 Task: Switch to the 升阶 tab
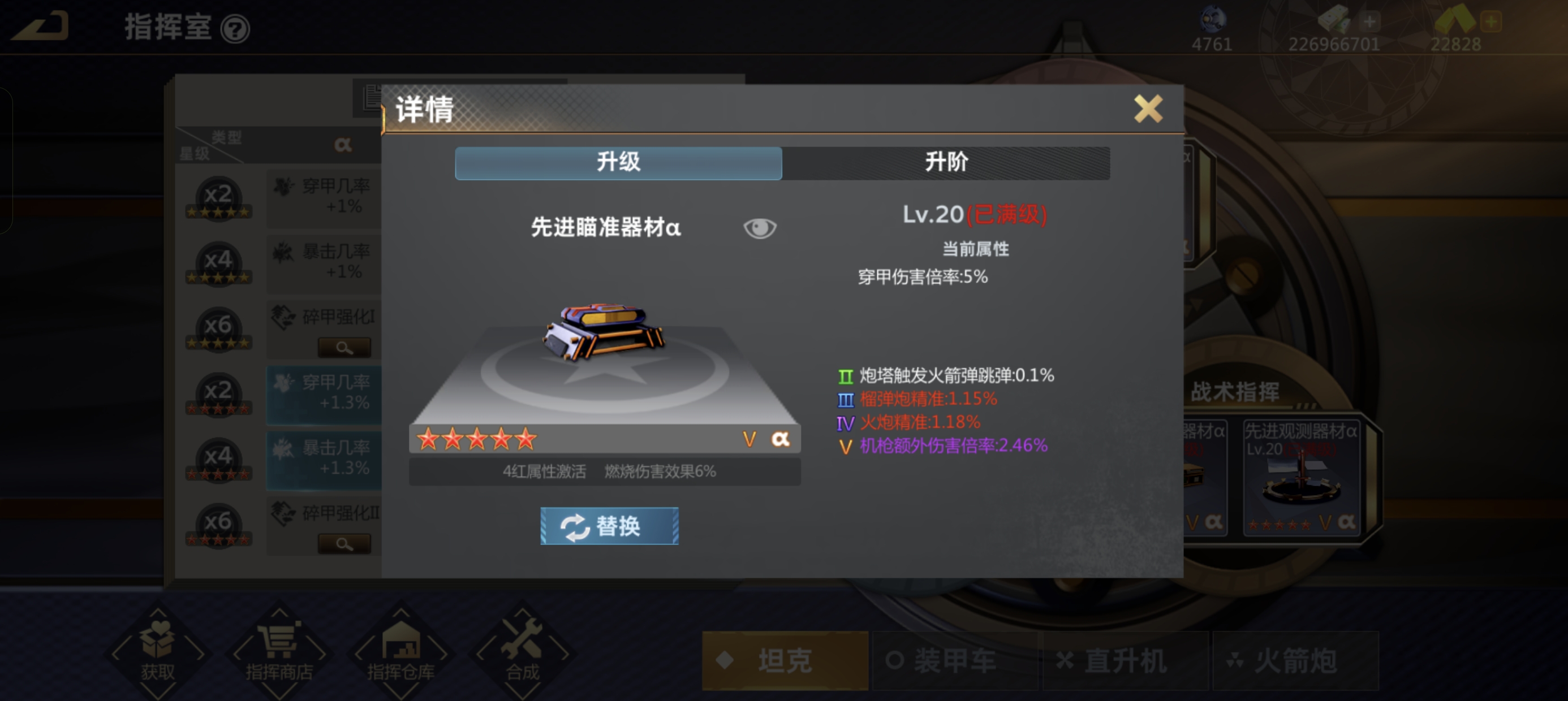(x=946, y=162)
